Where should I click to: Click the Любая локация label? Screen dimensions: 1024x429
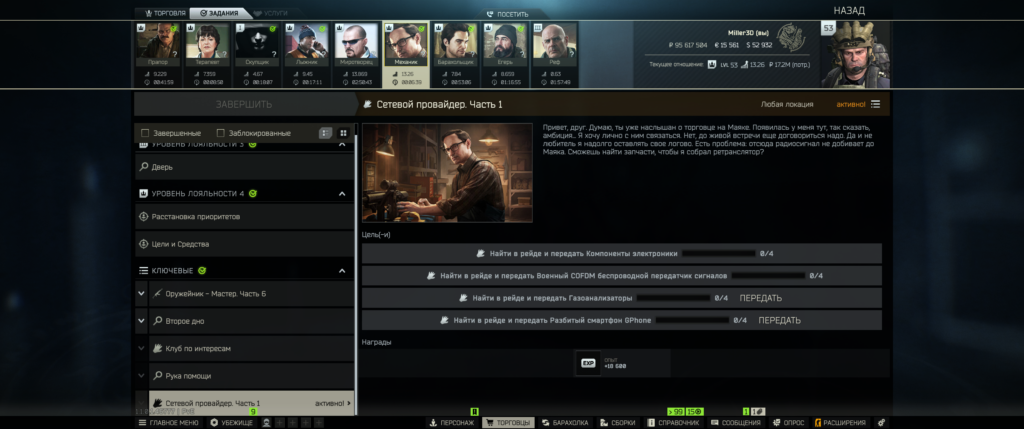787,104
